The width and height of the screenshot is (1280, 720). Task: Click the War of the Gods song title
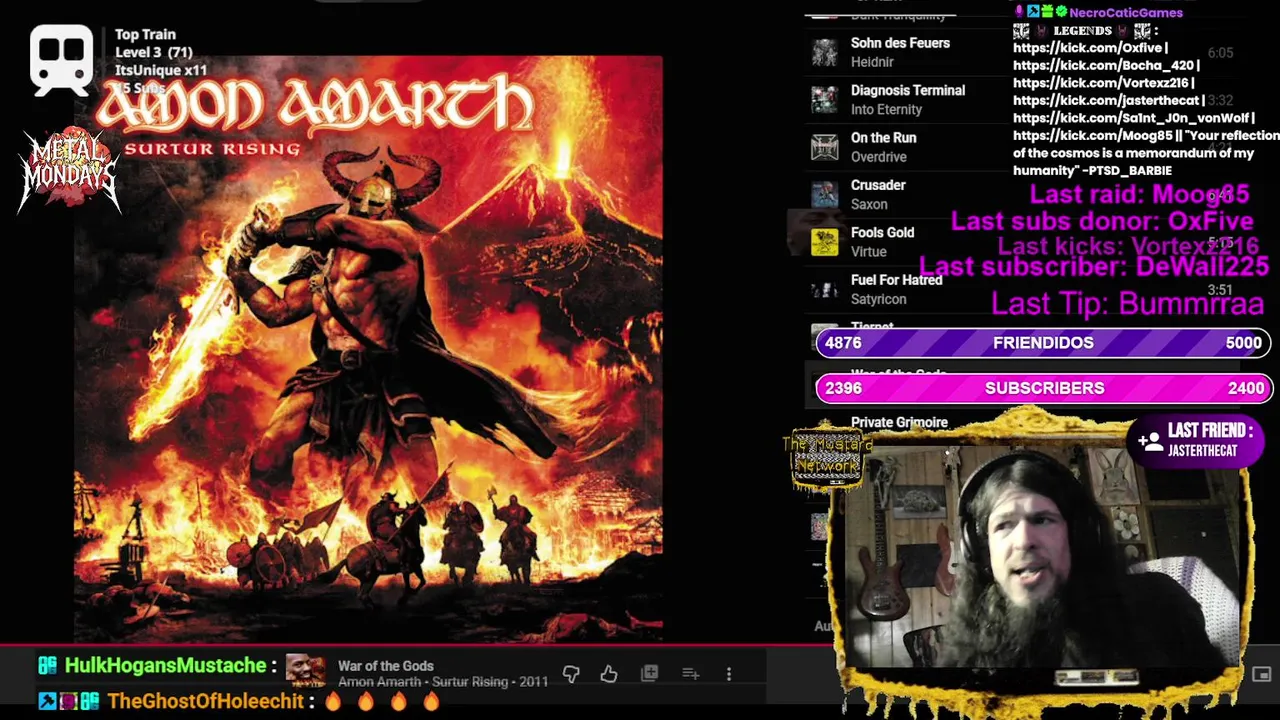point(385,666)
